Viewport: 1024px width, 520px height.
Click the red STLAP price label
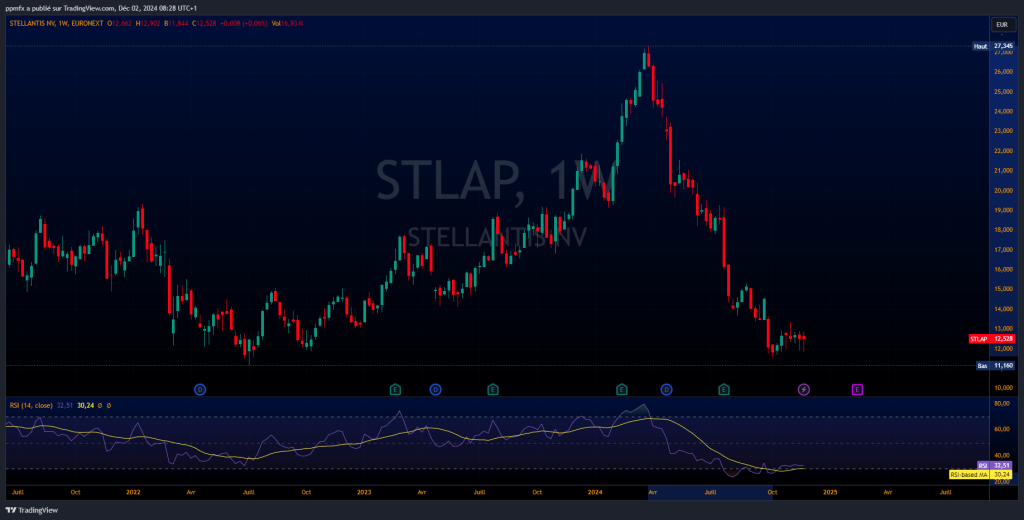pos(992,339)
